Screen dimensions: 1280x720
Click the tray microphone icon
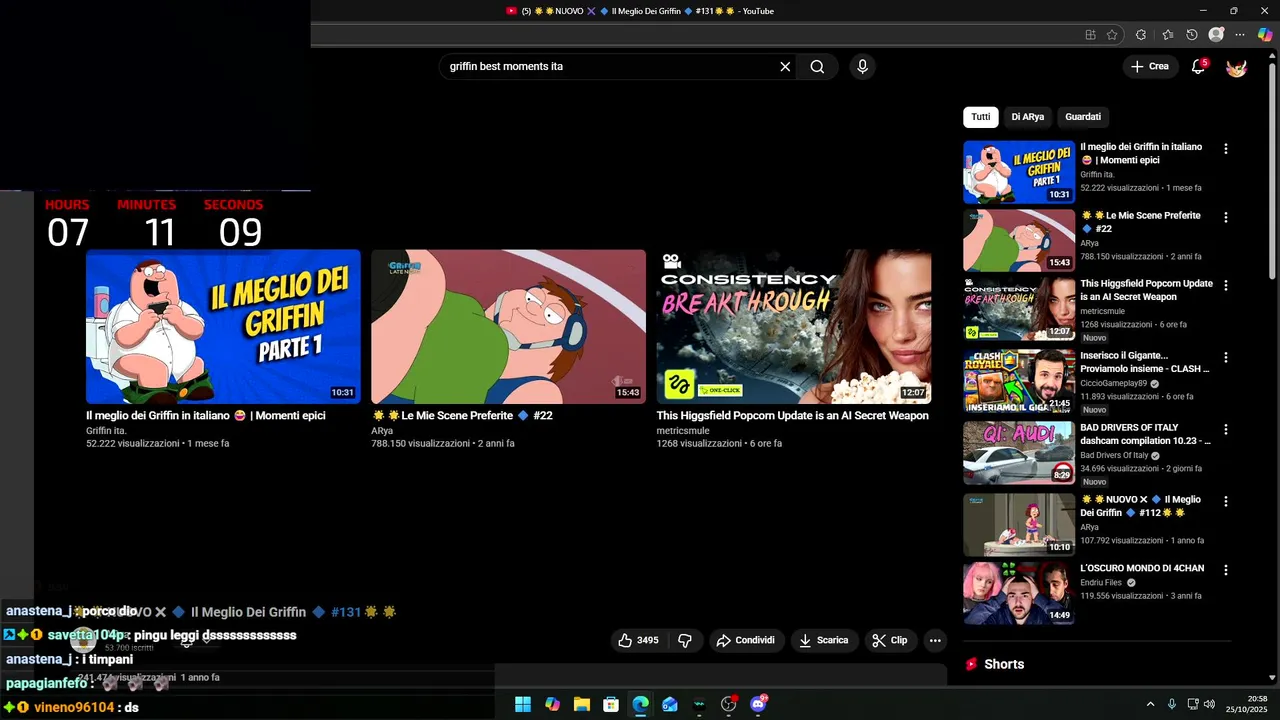point(1172,704)
